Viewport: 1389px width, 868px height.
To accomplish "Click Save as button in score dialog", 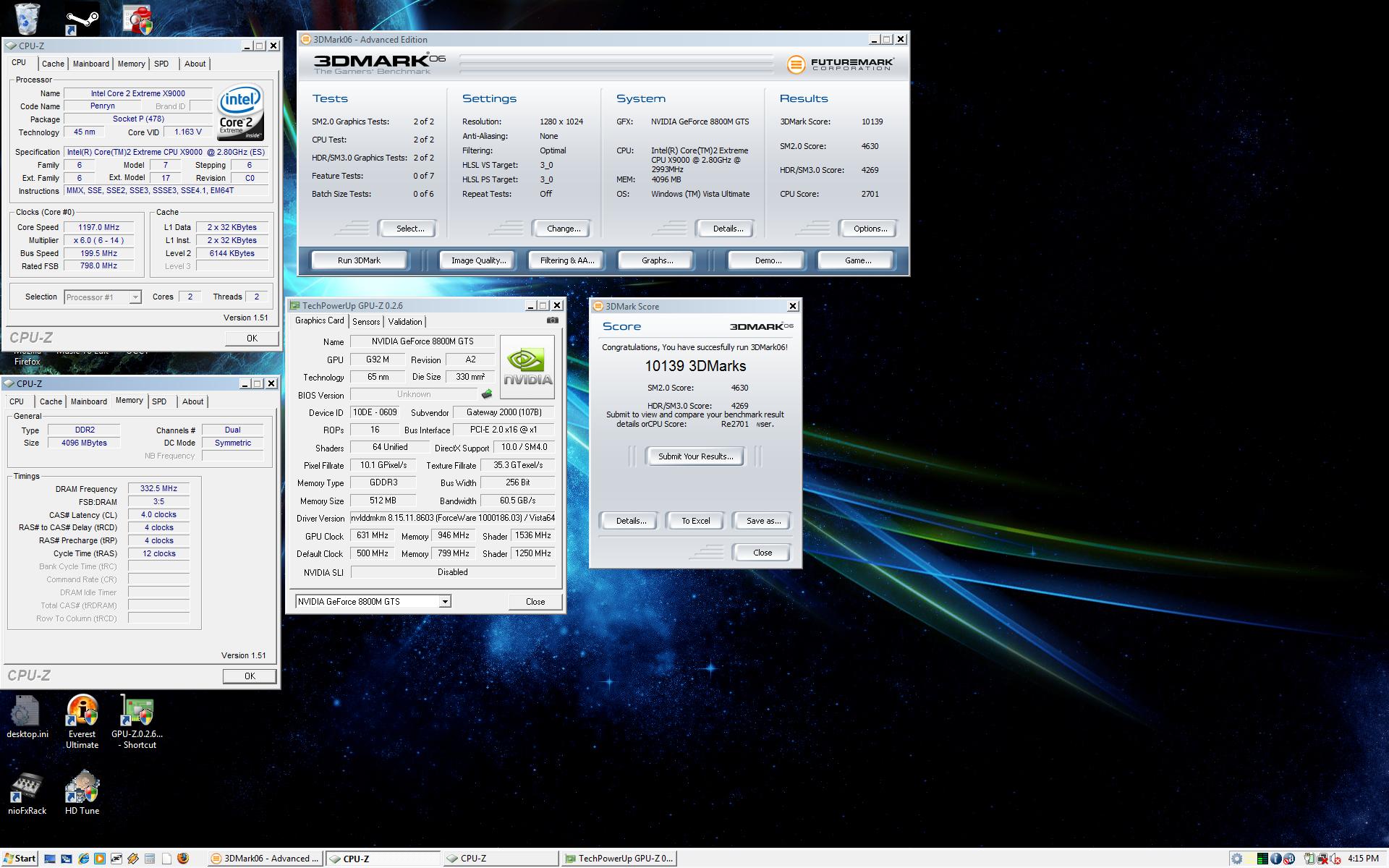I will (763, 521).
